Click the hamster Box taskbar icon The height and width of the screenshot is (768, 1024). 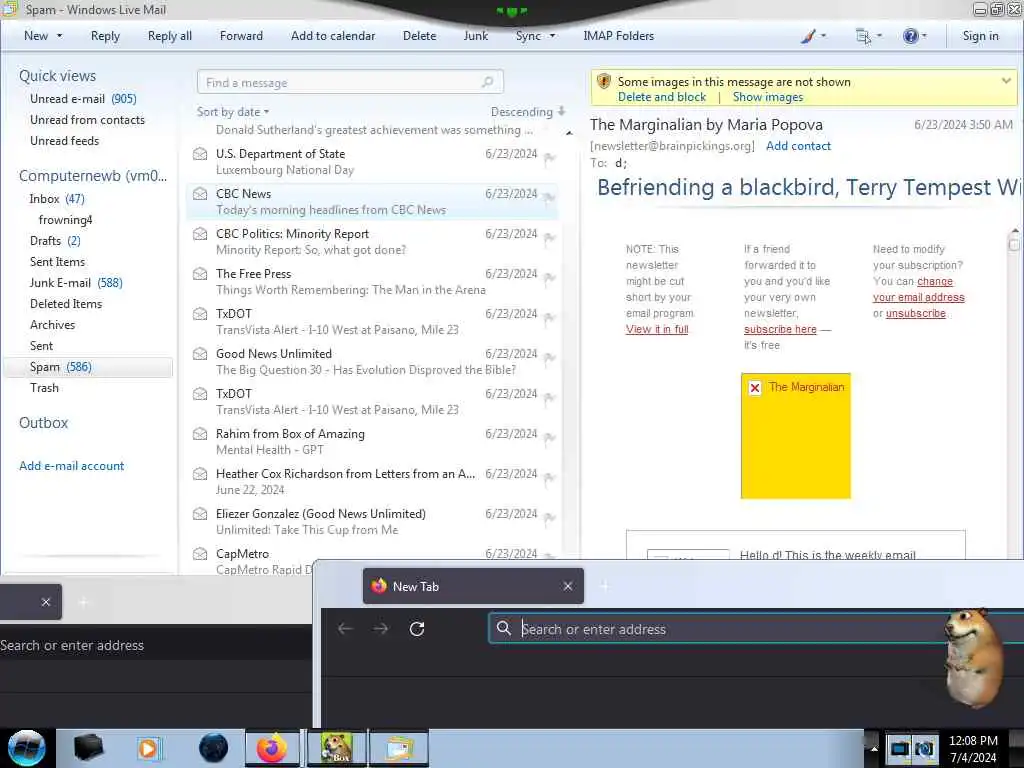pyautogui.click(x=337, y=748)
